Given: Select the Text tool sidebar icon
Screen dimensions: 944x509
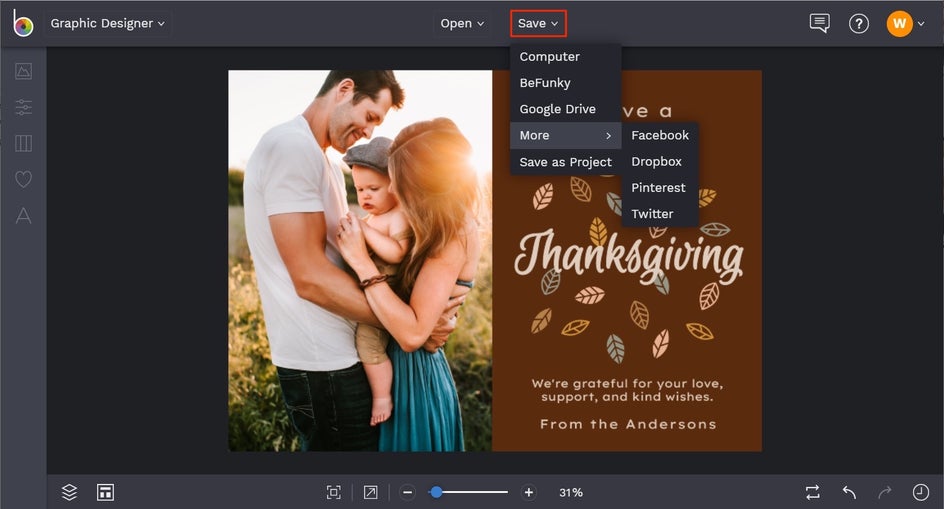Looking at the screenshot, I should click(x=23, y=215).
